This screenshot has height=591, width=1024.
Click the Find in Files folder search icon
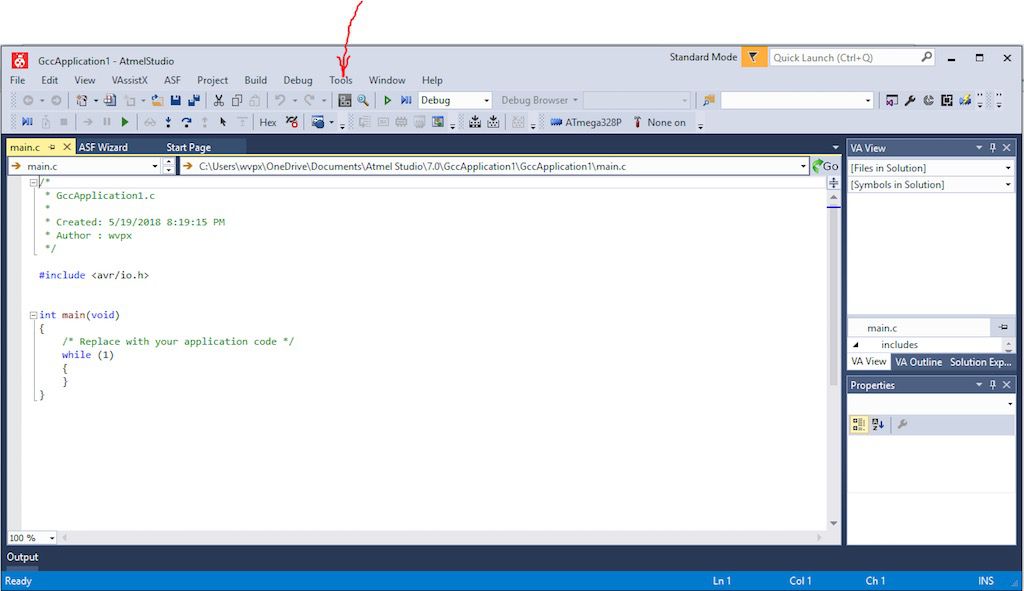pyautogui.click(x=709, y=101)
